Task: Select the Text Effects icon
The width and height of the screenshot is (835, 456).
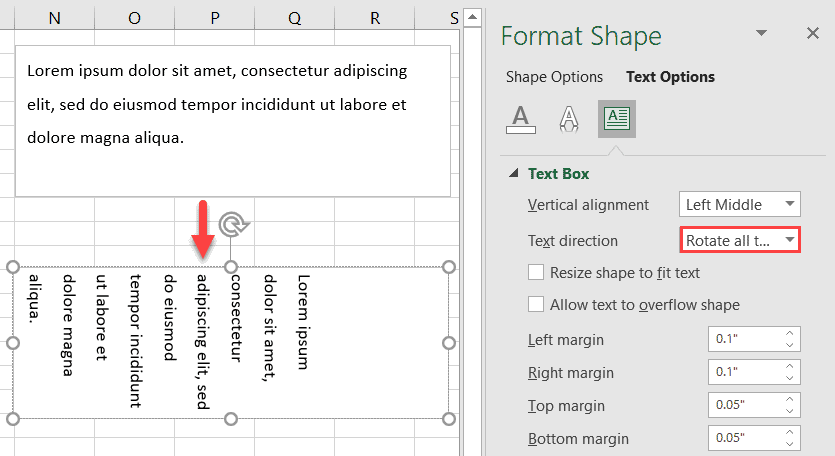Action: 568,119
